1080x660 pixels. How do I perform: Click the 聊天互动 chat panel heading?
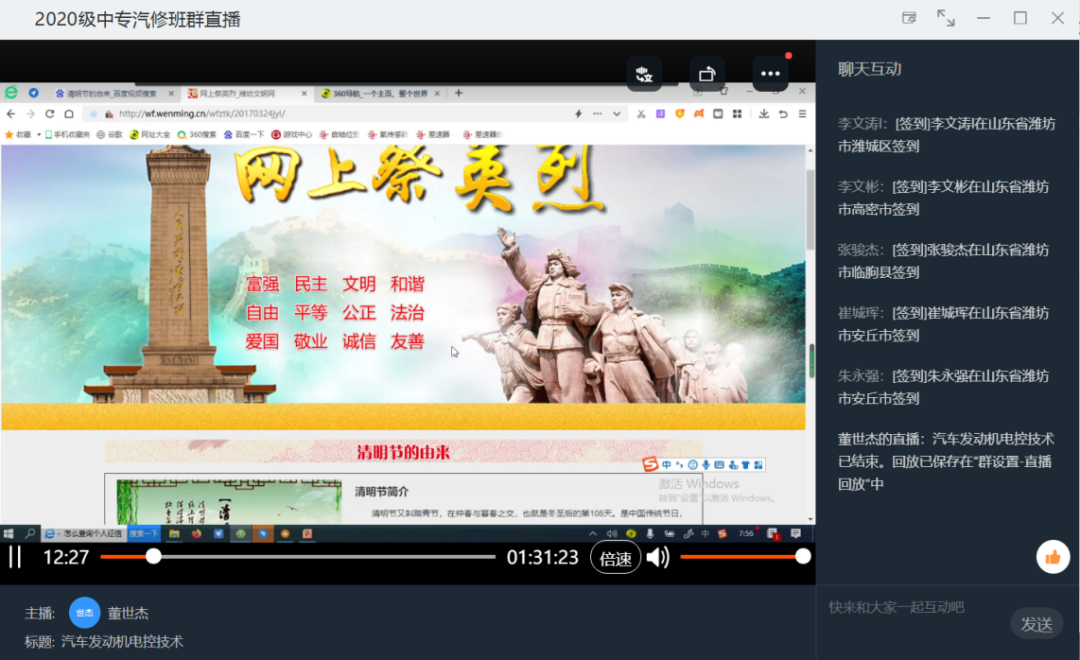pyautogui.click(x=869, y=69)
